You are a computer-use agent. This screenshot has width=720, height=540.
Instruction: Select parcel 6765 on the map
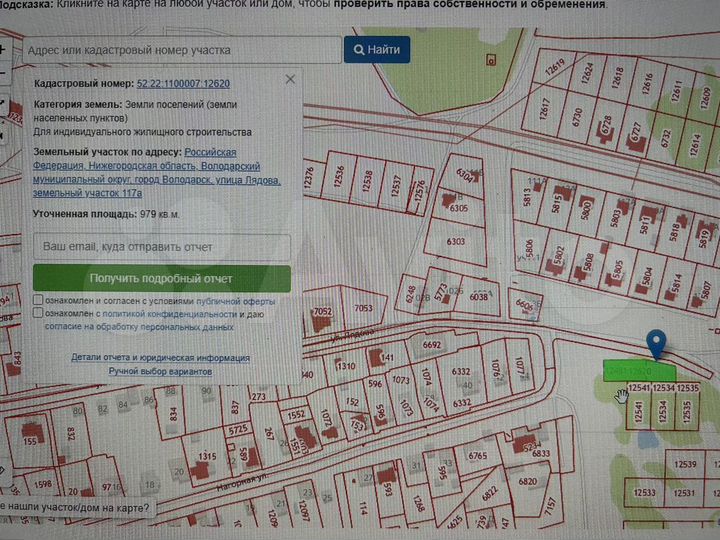pos(478,456)
